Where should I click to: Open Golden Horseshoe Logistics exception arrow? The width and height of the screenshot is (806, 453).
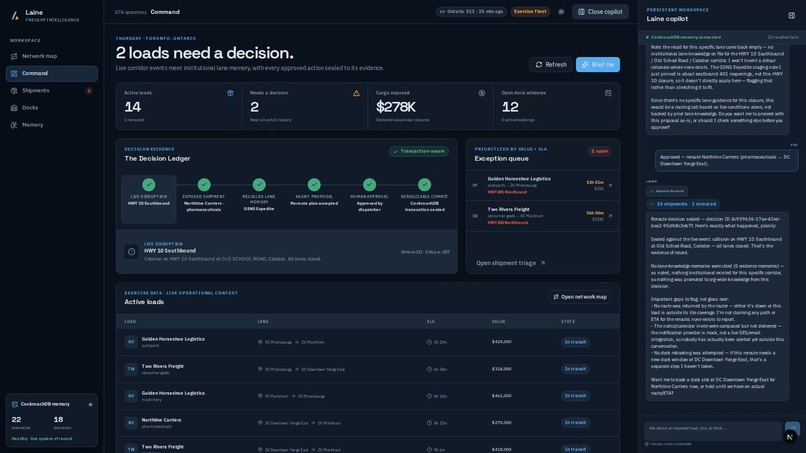[610, 185]
